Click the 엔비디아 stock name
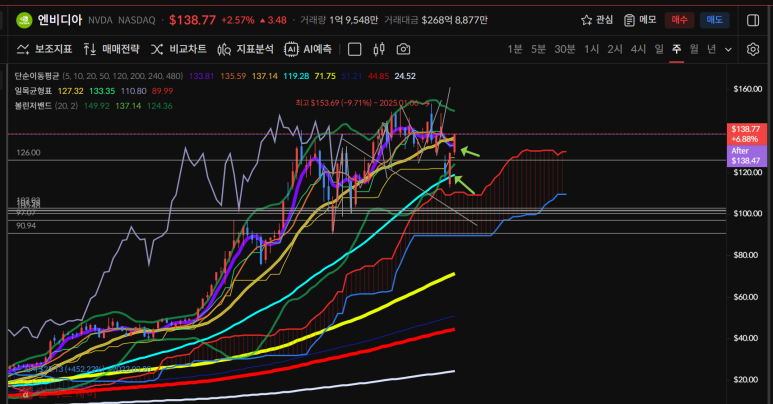 pos(60,20)
